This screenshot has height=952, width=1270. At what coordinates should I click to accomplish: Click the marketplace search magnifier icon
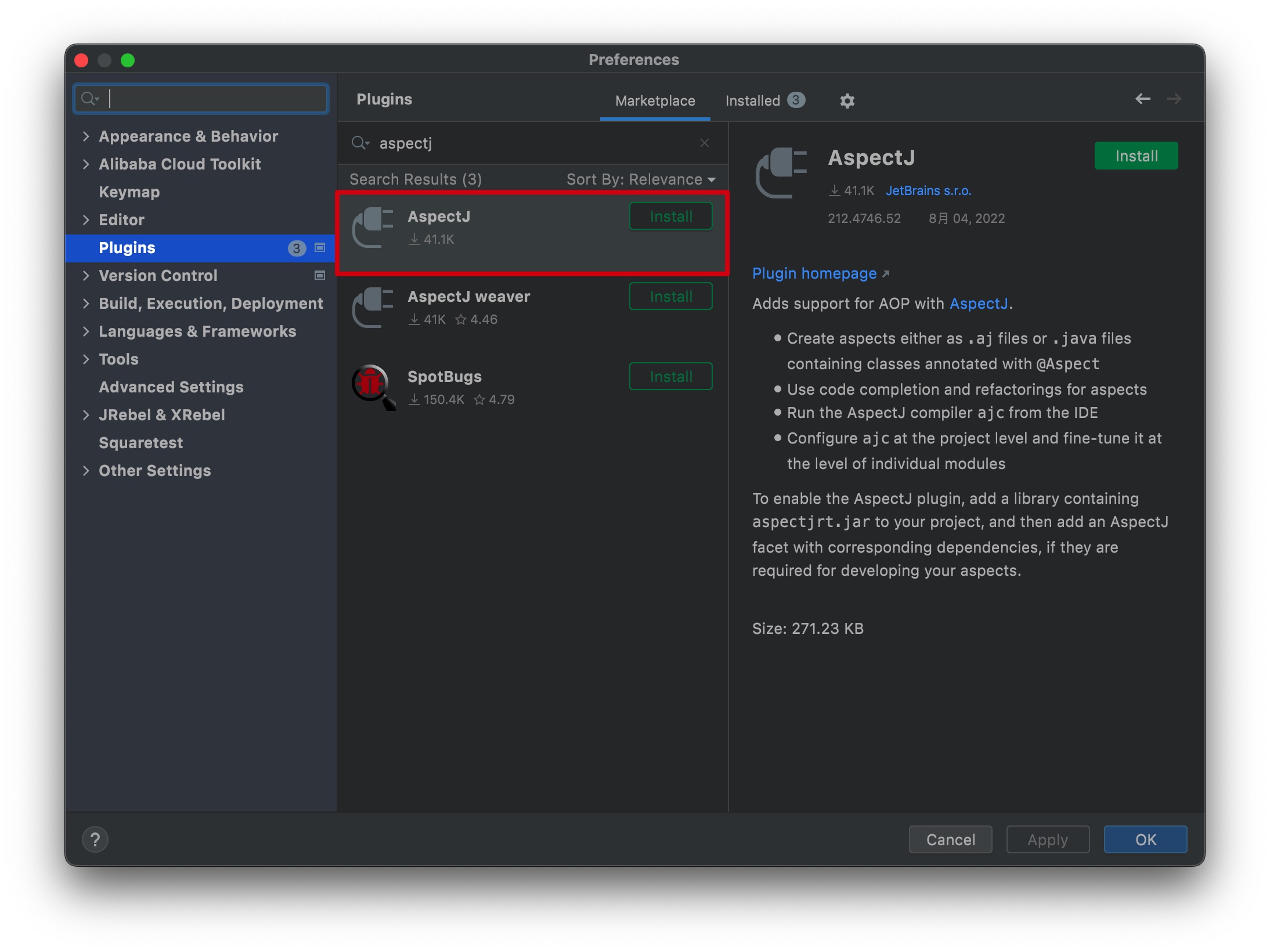(x=359, y=143)
